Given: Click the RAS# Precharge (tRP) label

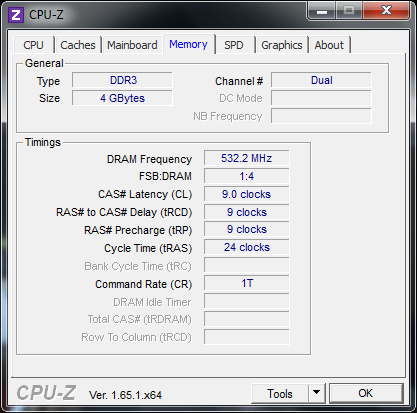Looking at the screenshot, I should [x=138, y=230].
